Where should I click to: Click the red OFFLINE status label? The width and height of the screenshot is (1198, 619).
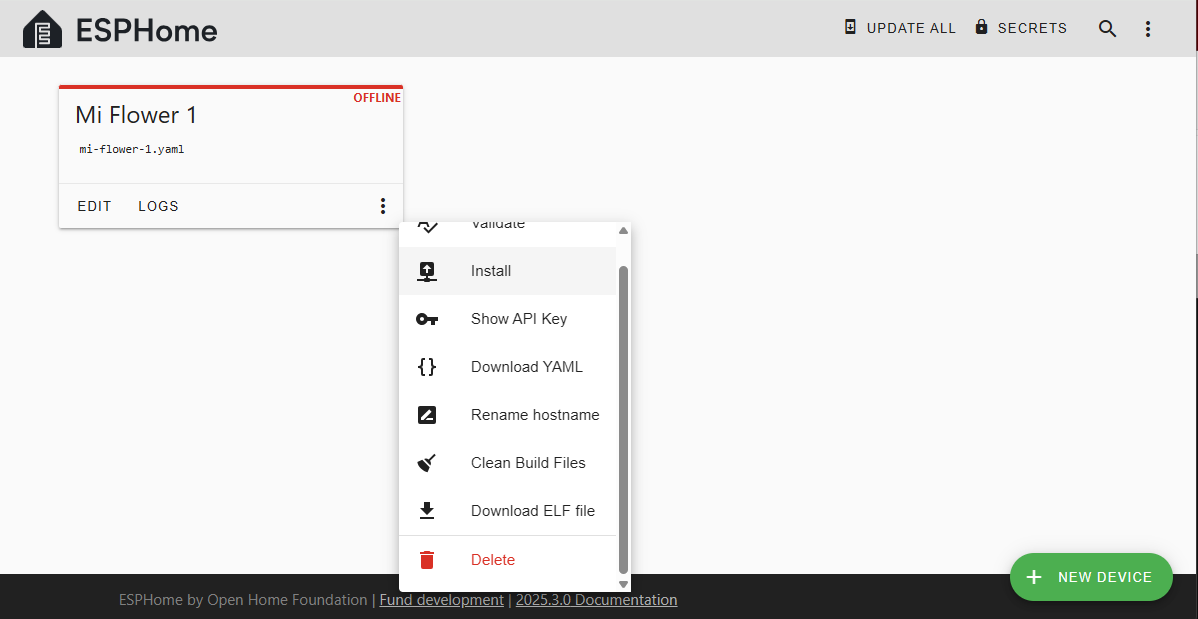pos(377,98)
